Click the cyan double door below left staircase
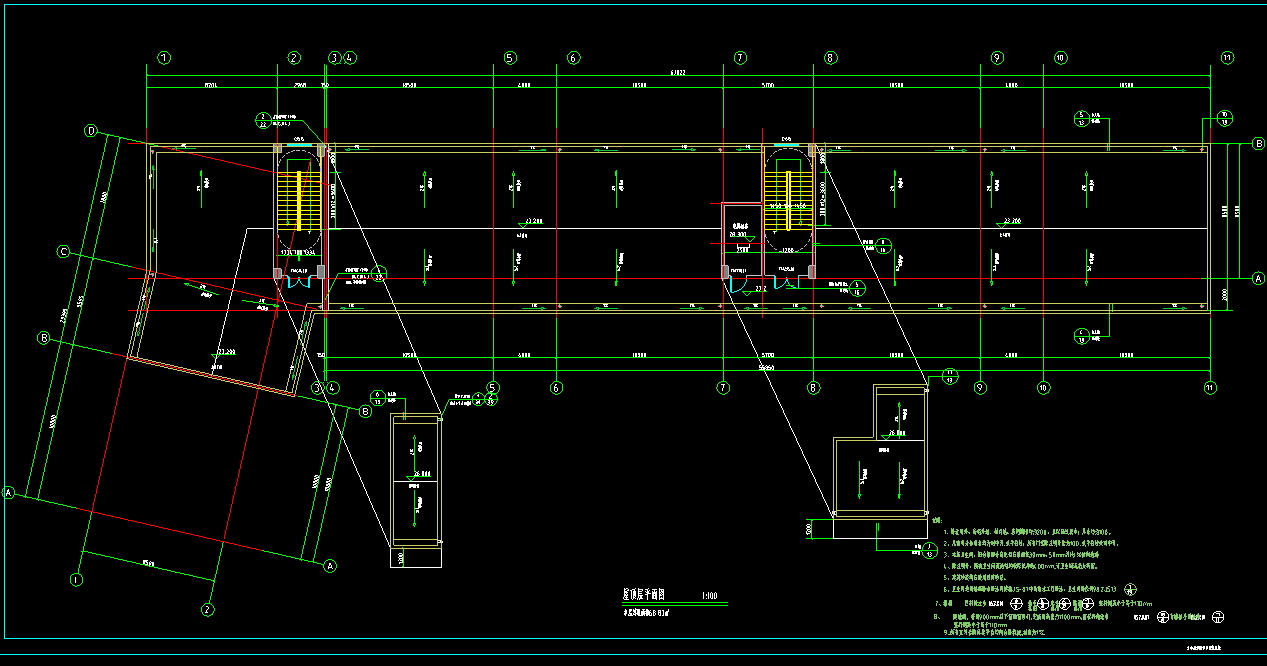The width and height of the screenshot is (1267, 666). coord(299,284)
